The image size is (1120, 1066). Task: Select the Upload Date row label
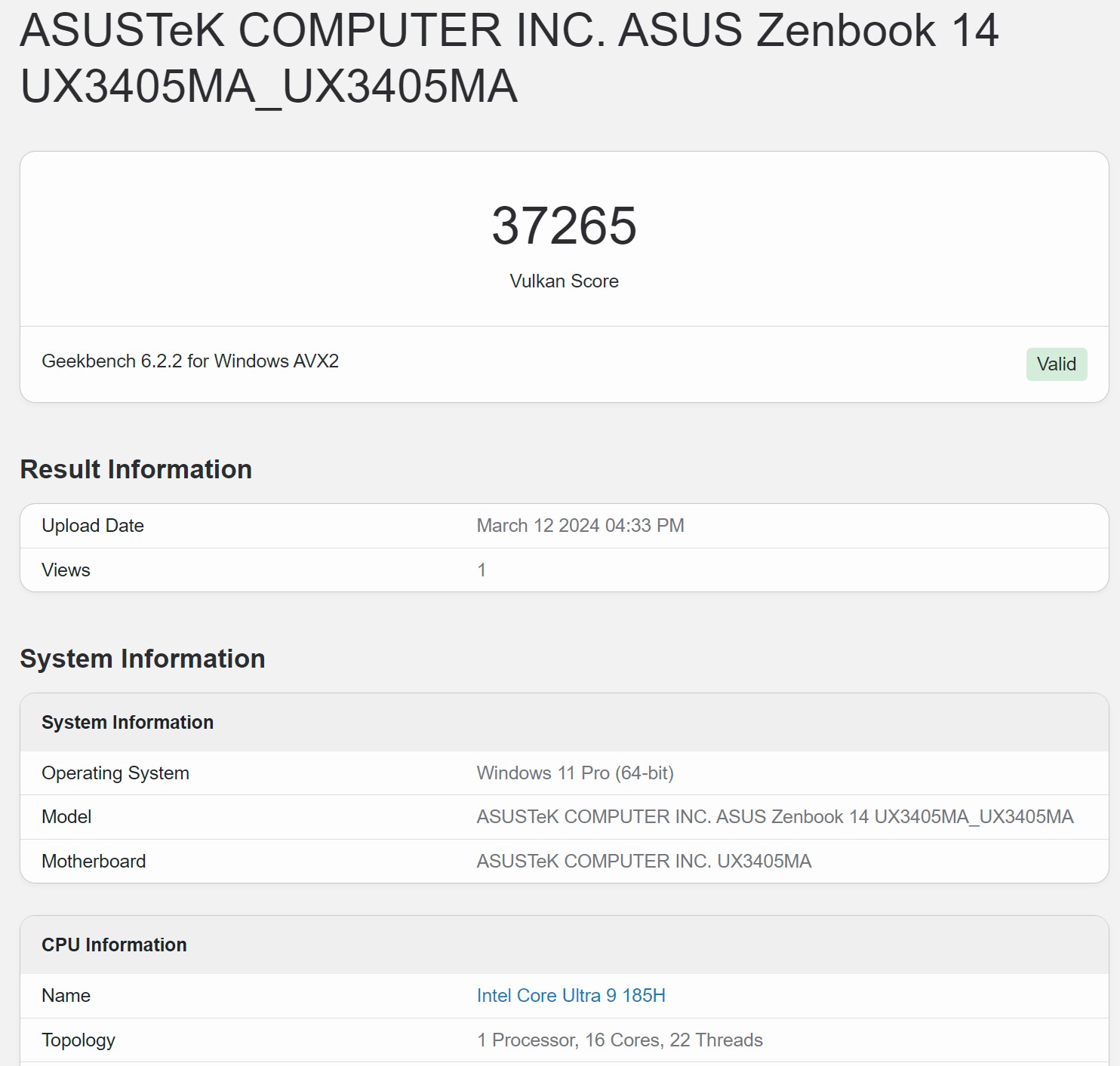[x=93, y=526]
